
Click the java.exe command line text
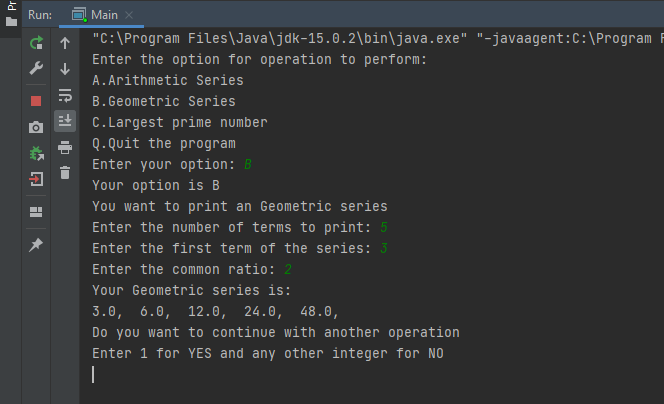[280, 39]
